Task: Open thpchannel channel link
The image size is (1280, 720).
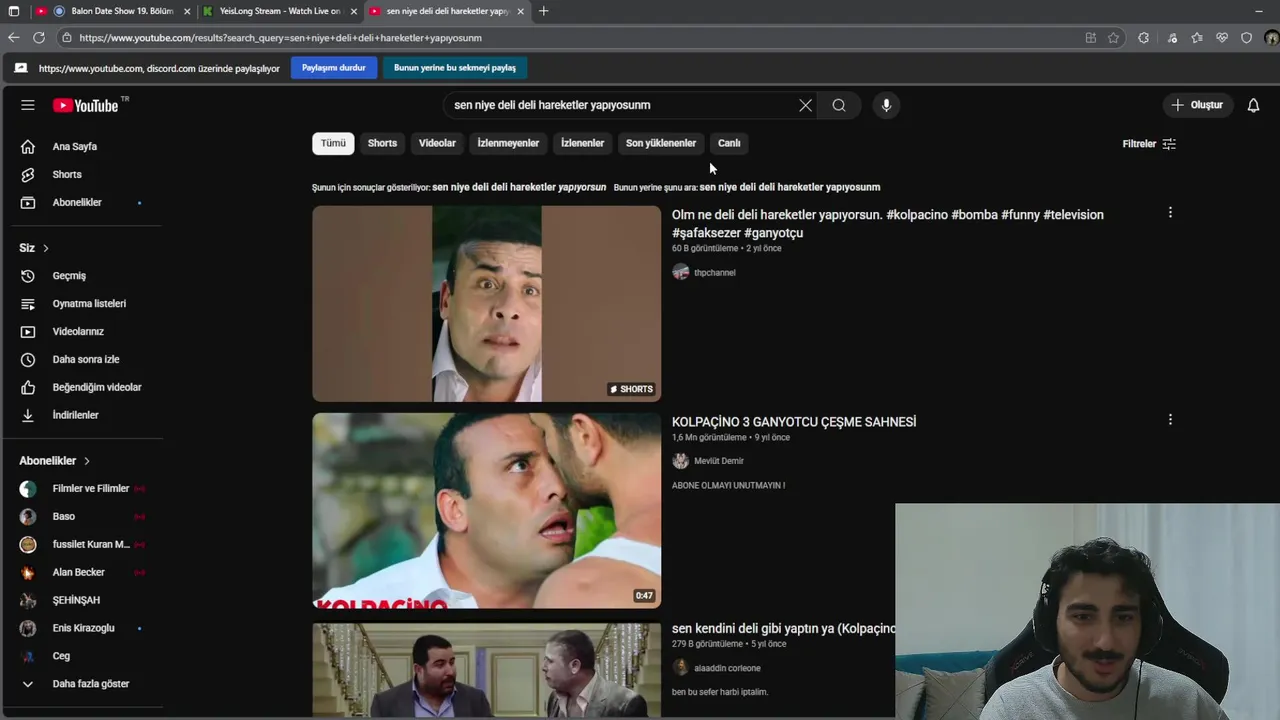Action: click(x=714, y=273)
